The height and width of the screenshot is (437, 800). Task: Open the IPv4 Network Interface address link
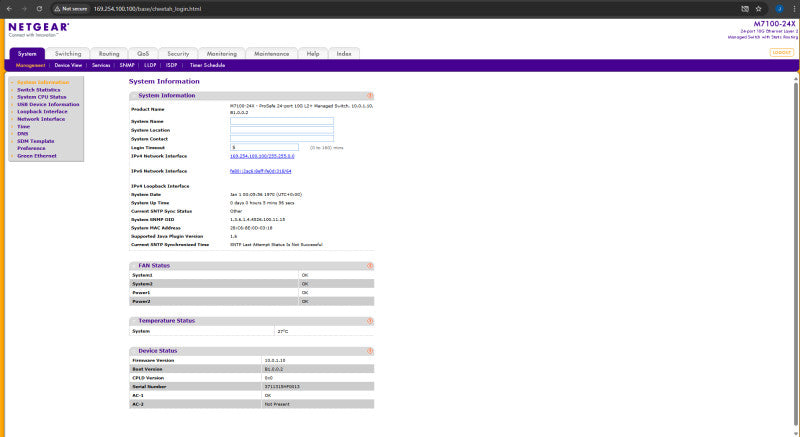tap(262, 156)
